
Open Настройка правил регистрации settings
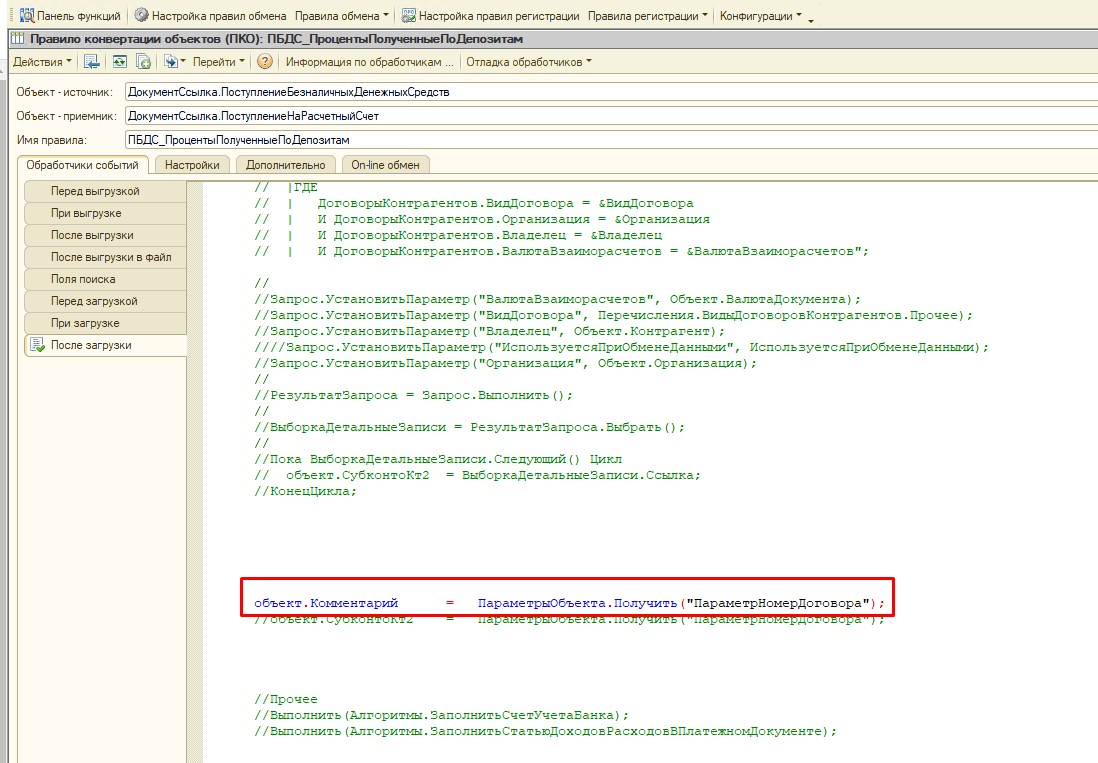click(x=490, y=16)
